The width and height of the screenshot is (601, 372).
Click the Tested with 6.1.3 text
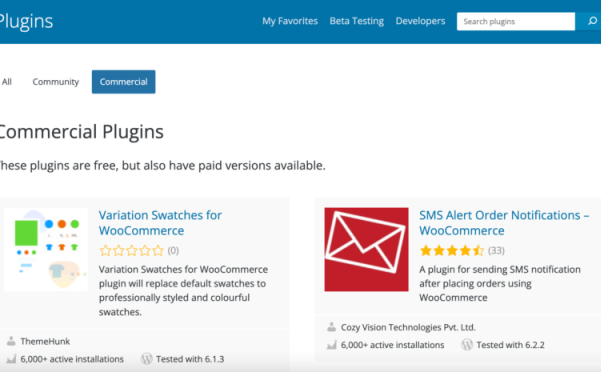(190, 359)
